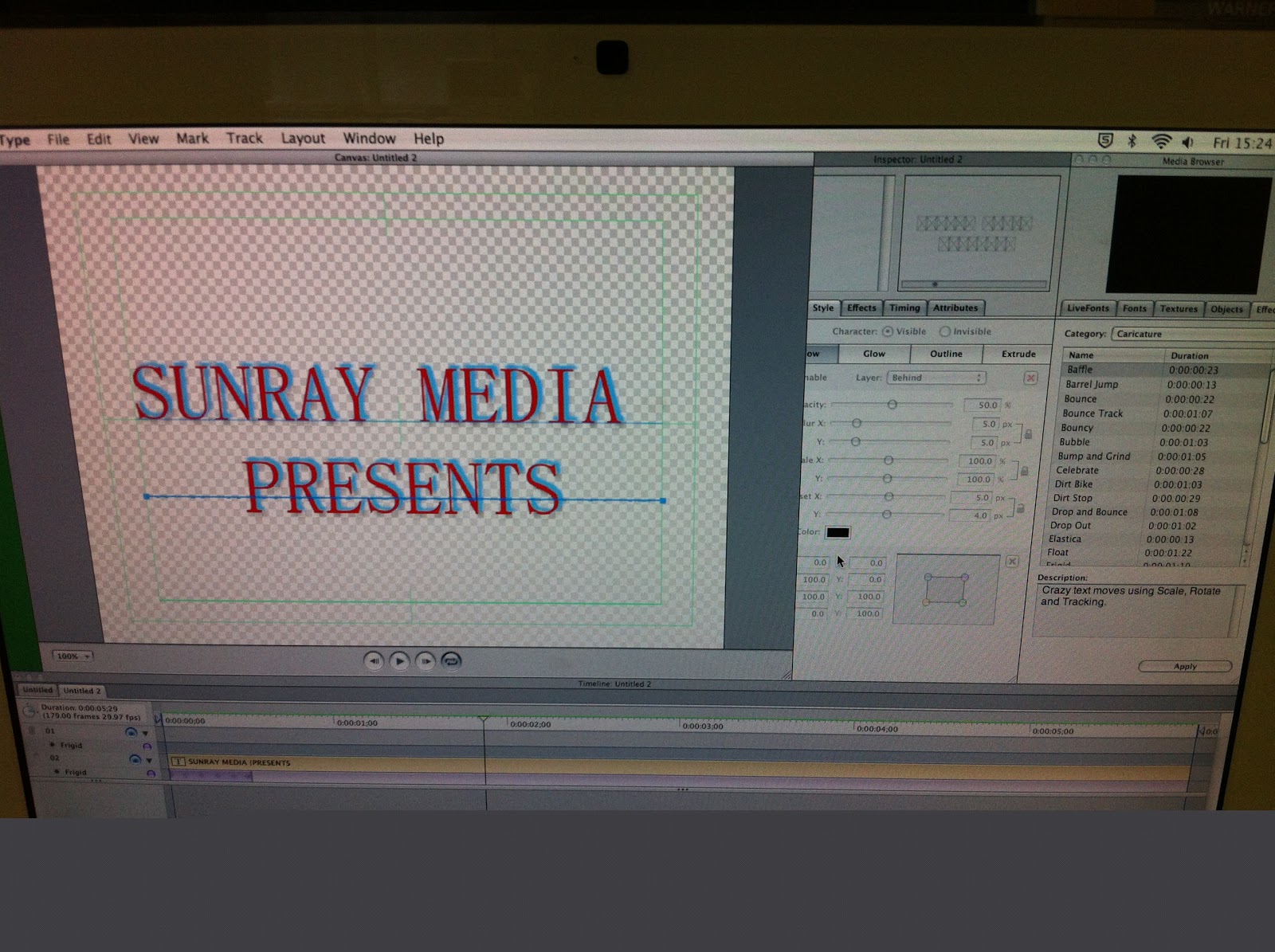The width and height of the screenshot is (1275, 952).
Task: Open the Window menu
Action: [x=369, y=139]
